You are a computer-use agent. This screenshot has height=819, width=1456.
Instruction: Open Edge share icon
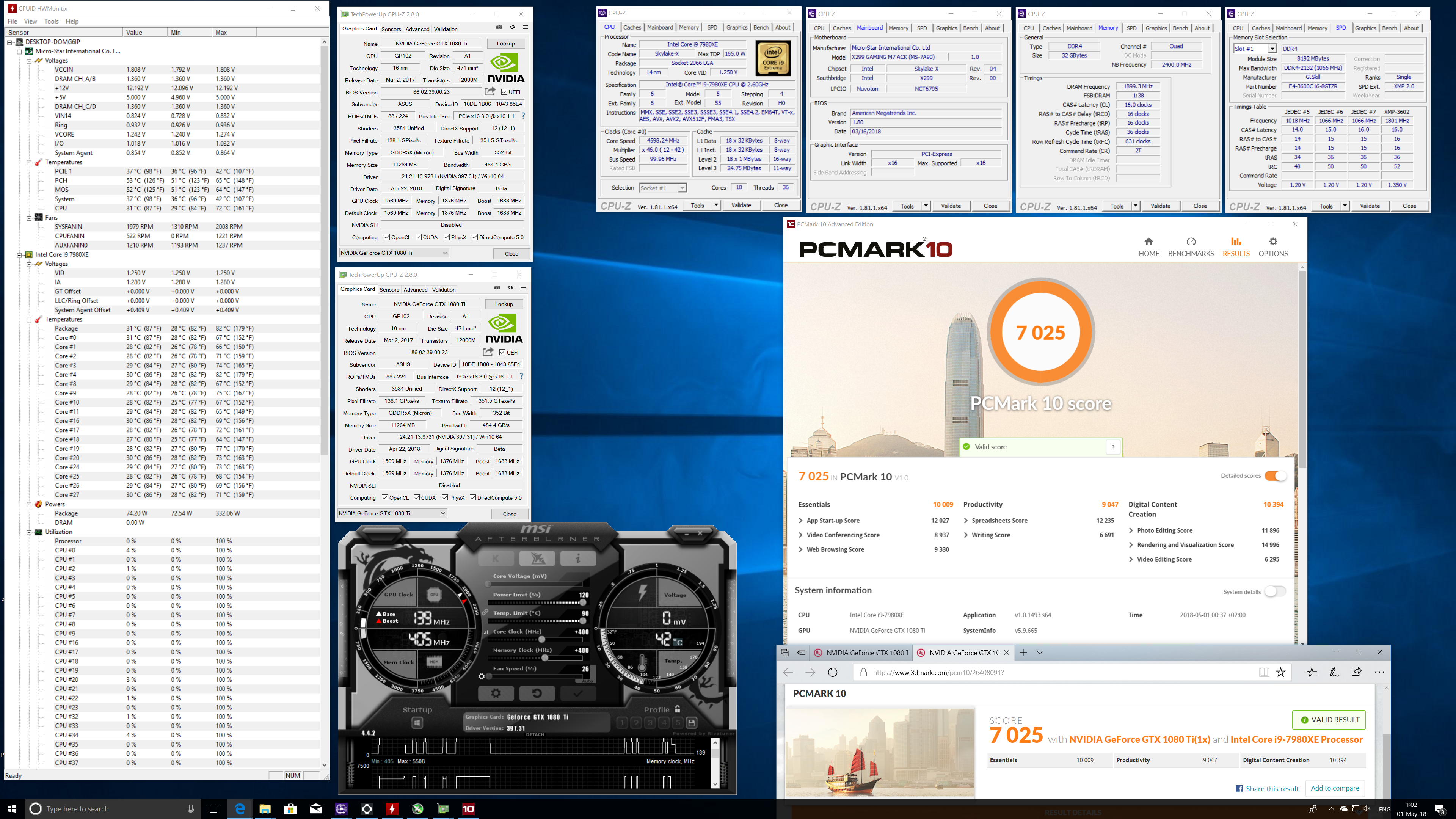point(1357,672)
